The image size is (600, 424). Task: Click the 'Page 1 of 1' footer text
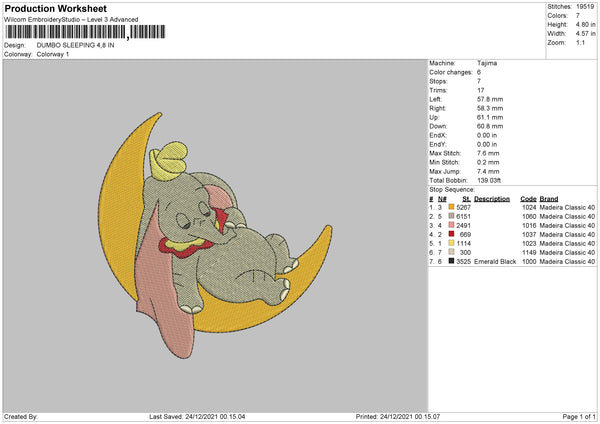579,416
